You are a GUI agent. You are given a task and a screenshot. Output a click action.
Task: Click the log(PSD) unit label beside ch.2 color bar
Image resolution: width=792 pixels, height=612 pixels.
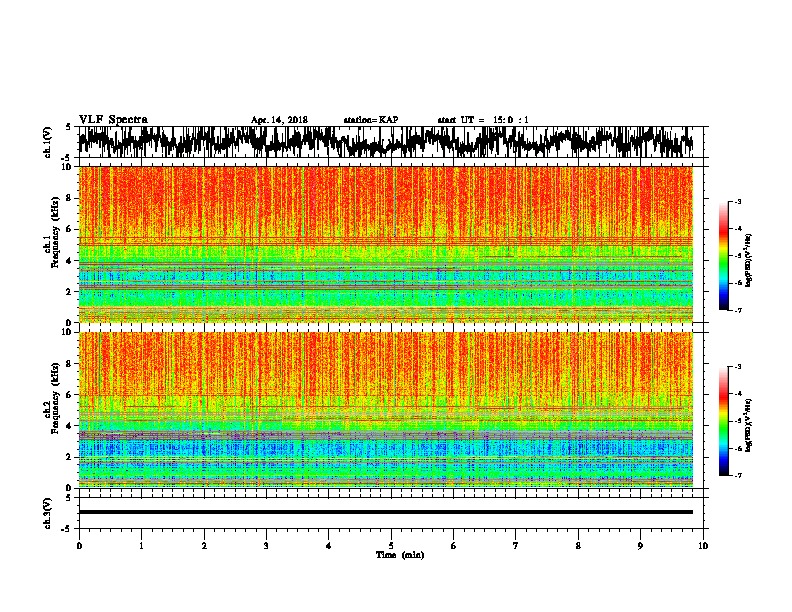(x=749, y=425)
